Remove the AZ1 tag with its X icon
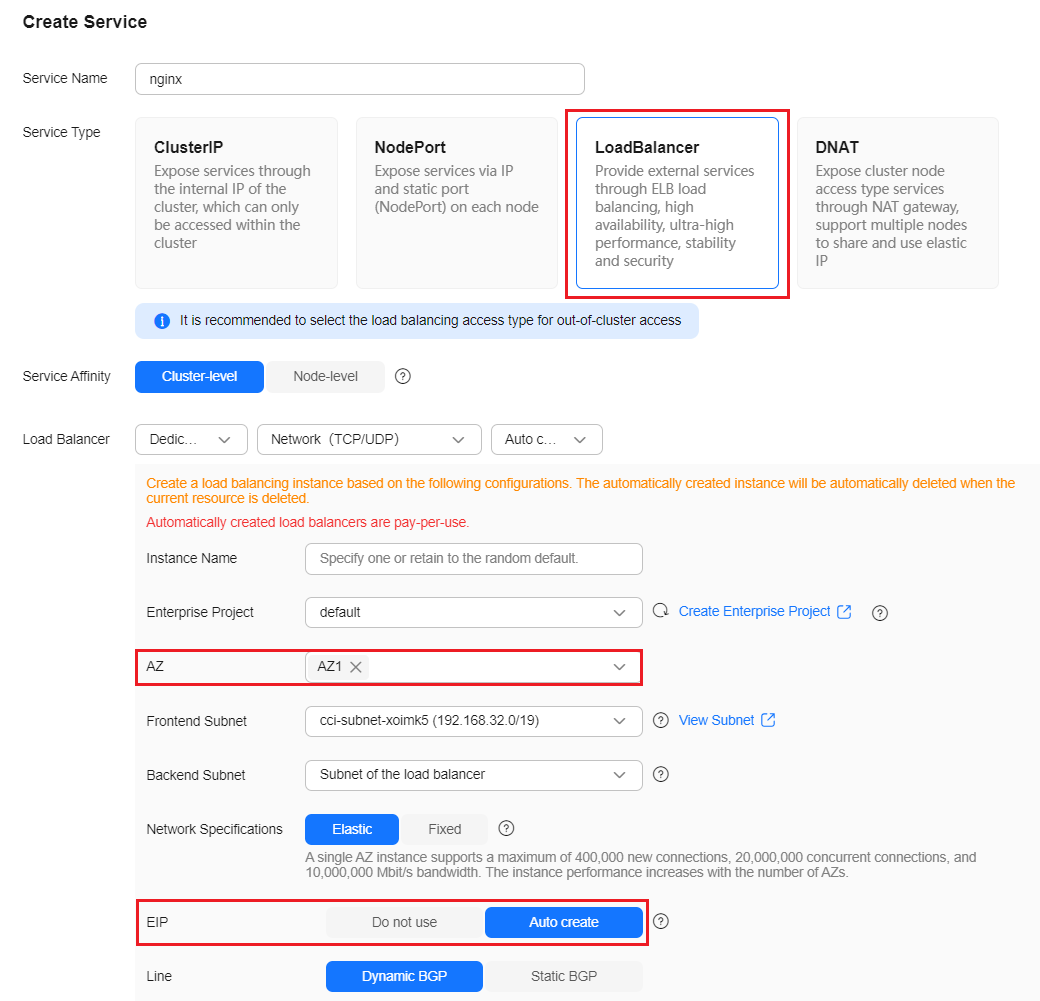The height and width of the screenshot is (1001, 1040). click(356, 667)
